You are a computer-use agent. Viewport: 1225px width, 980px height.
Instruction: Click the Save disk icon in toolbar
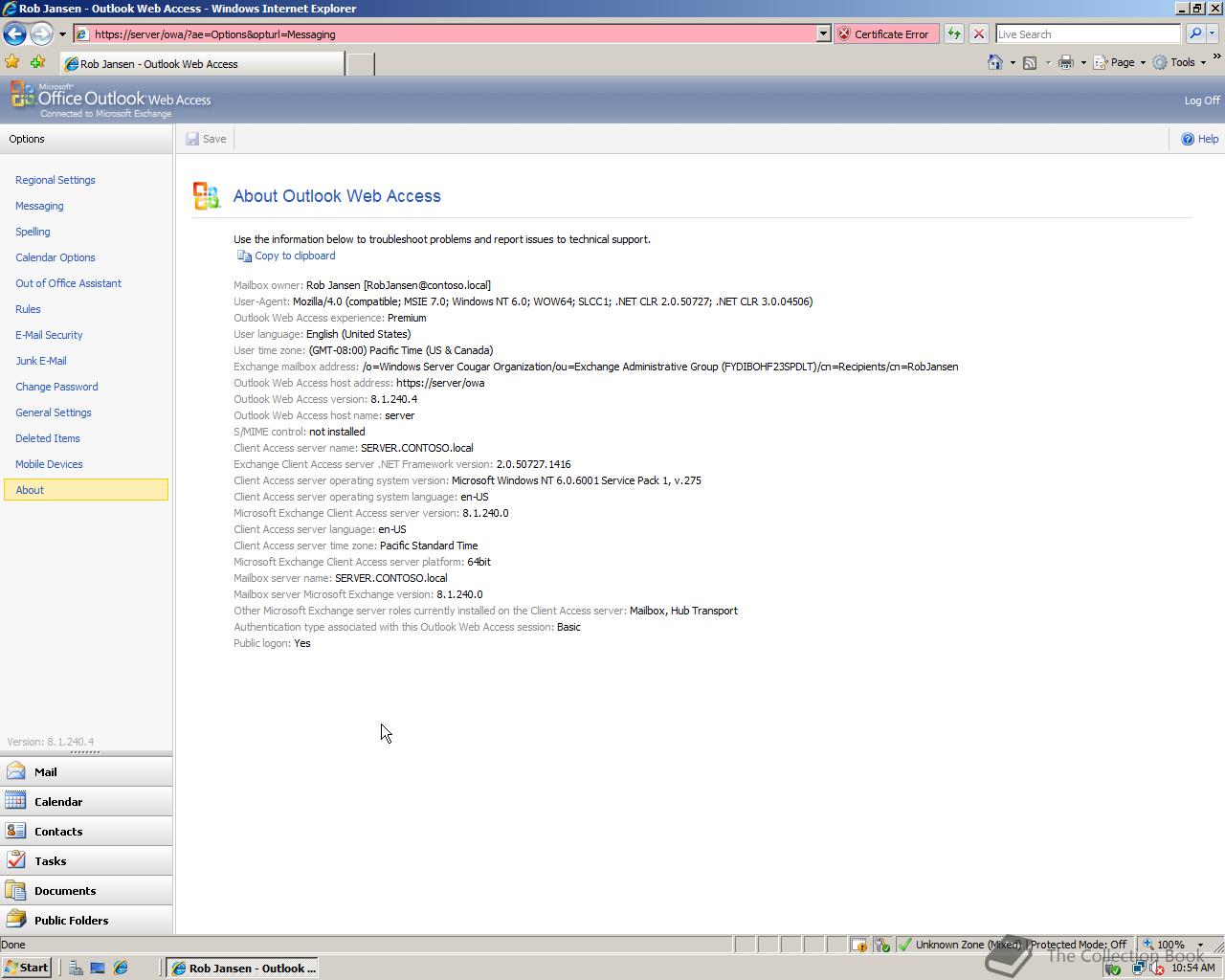pyautogui.click(x=192, y=139)
